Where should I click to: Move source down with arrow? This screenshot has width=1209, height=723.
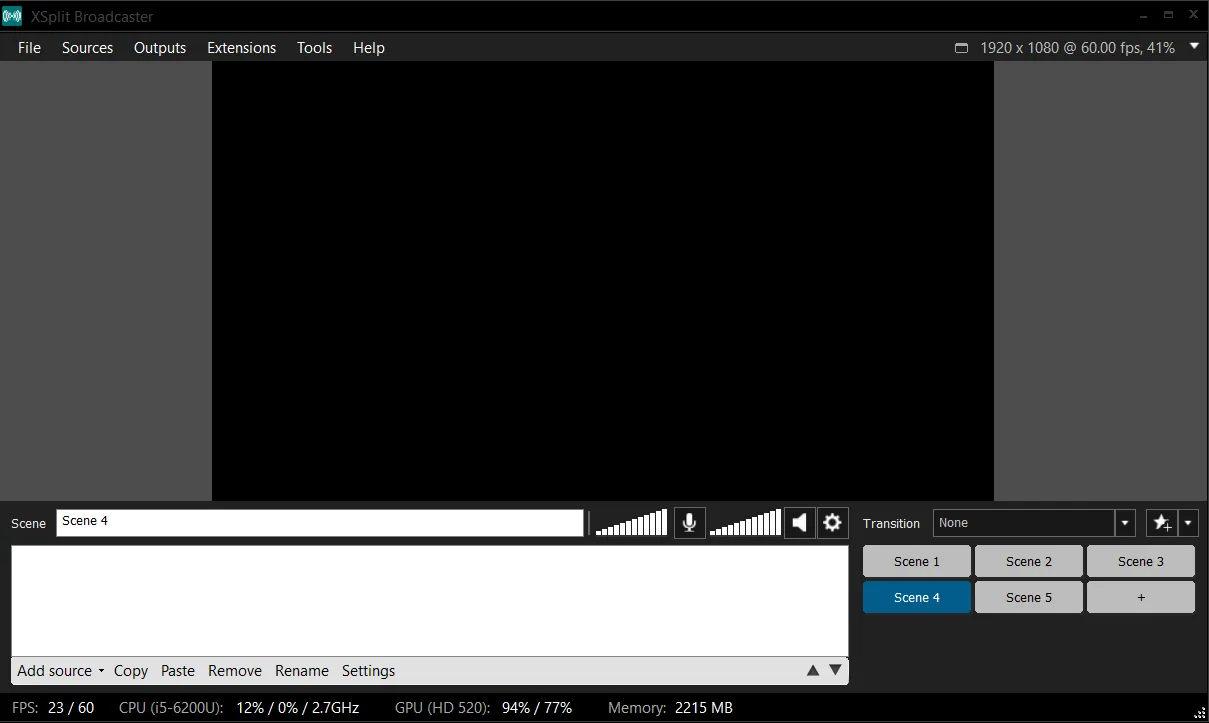835,670
